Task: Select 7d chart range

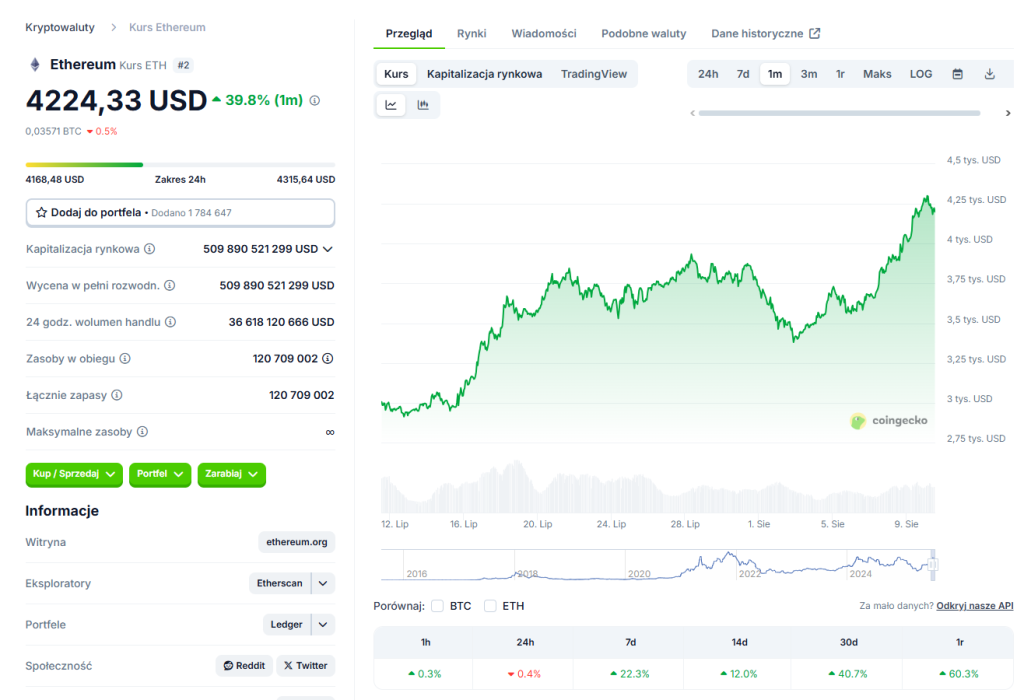Action: [743, 74]
